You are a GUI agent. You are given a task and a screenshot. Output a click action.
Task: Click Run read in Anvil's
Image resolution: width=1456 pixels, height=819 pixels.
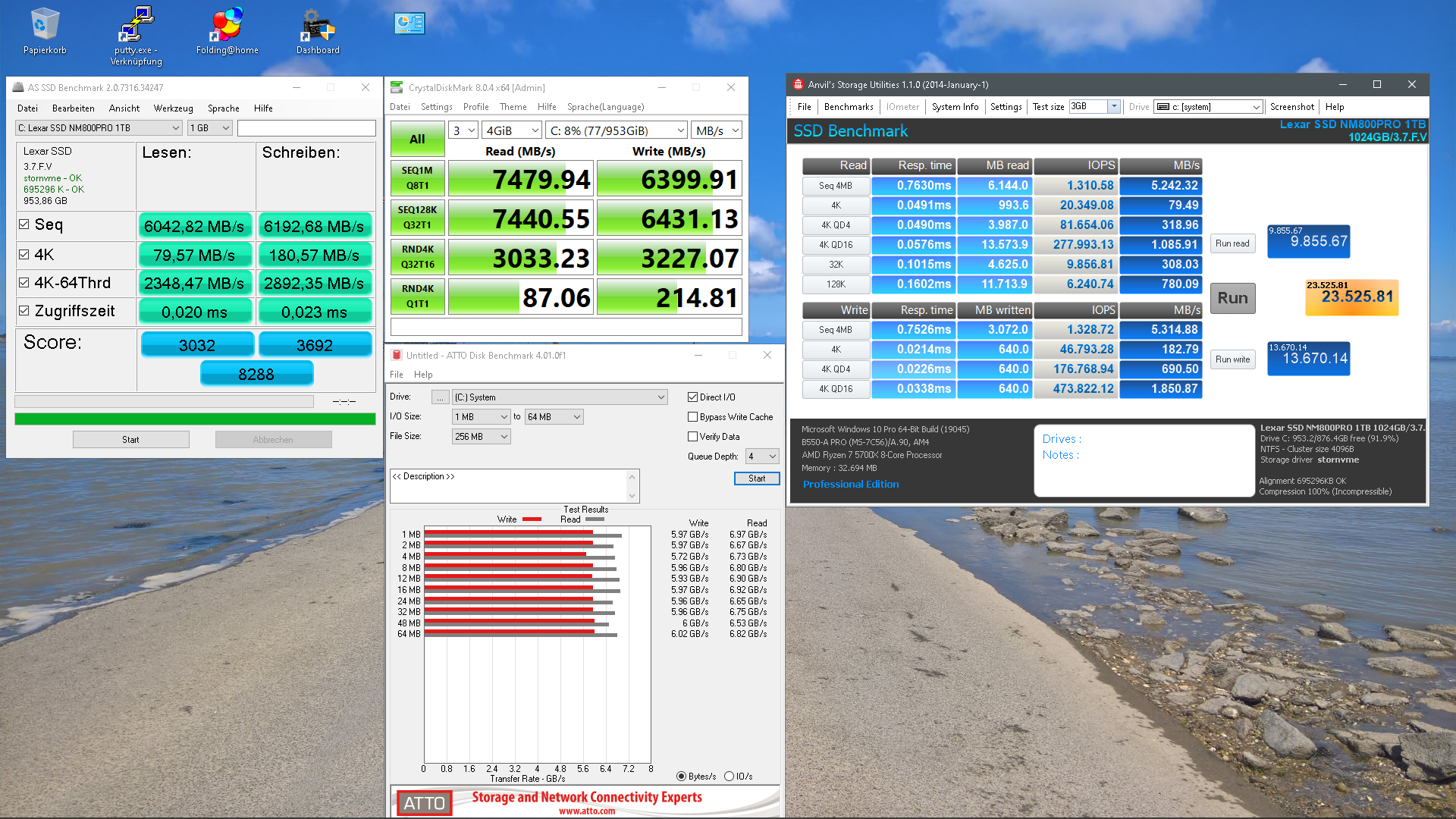1232,243
